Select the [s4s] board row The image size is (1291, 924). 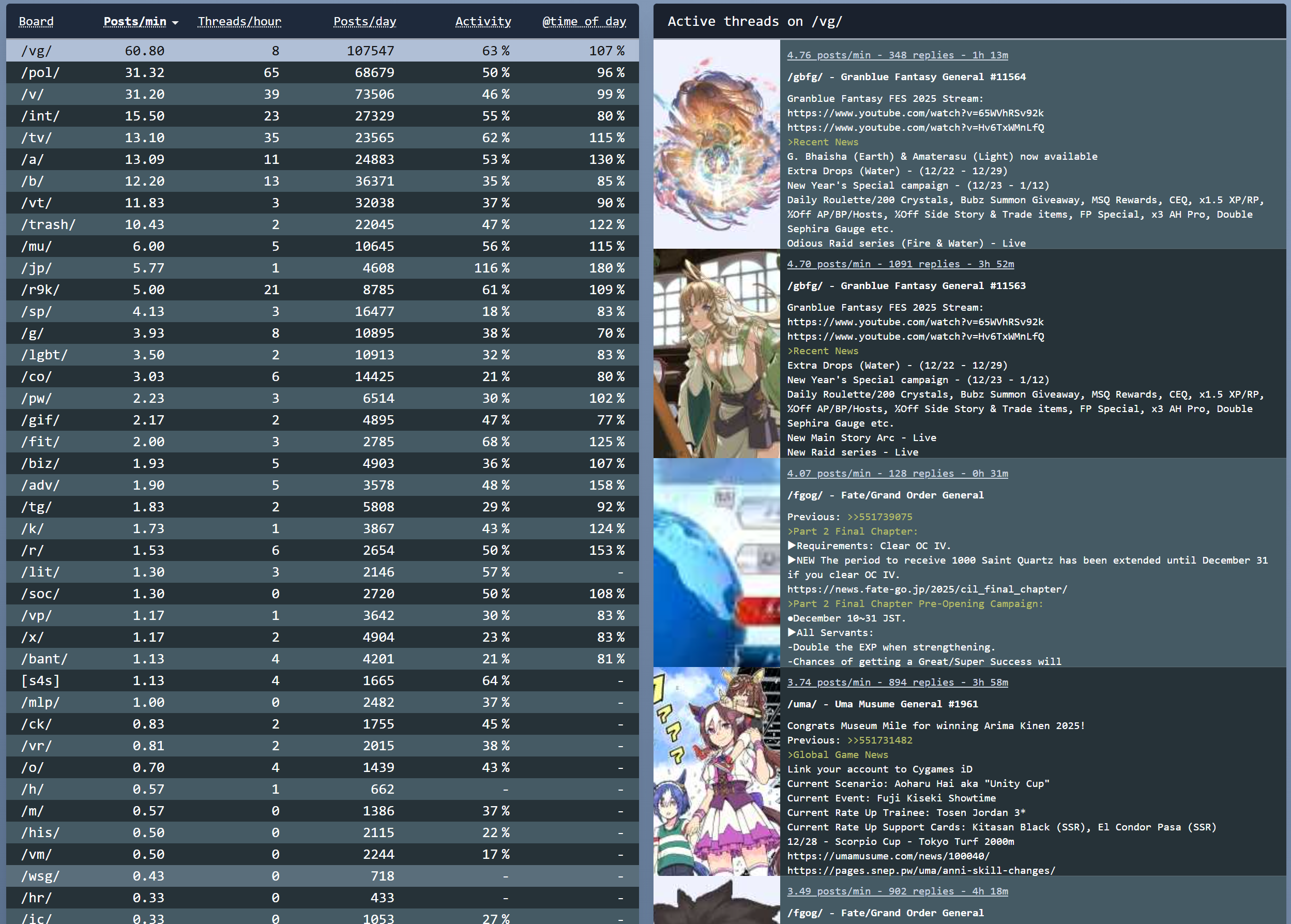point(40,680)
